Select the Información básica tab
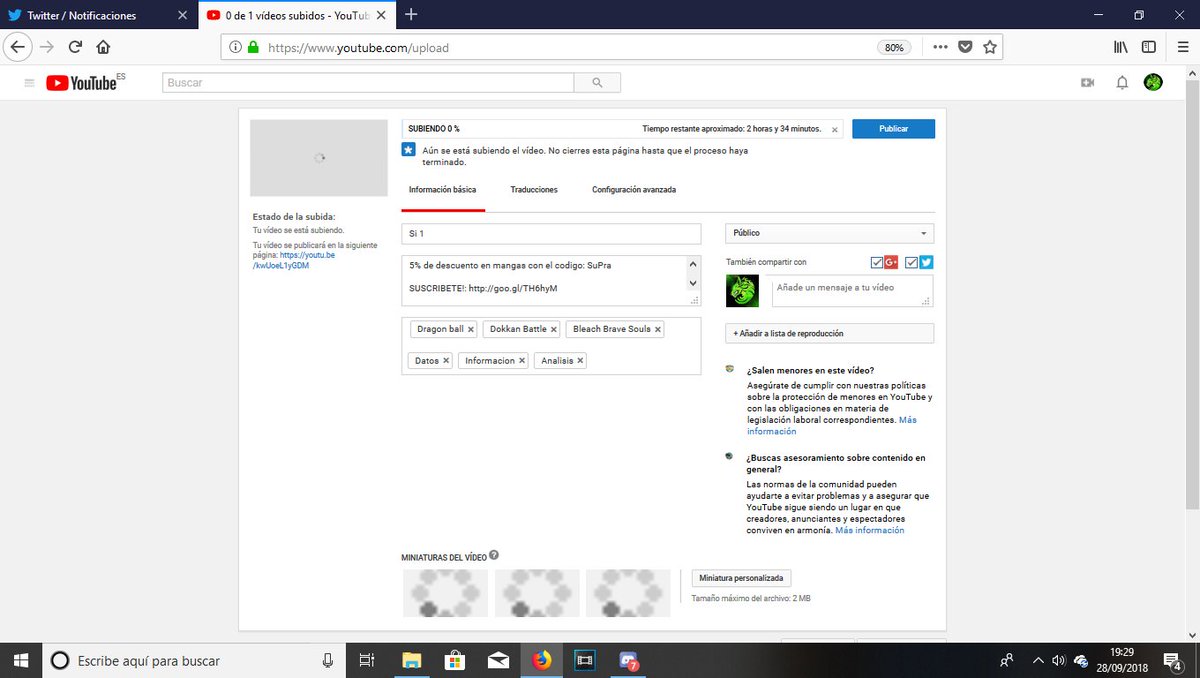The height and width of the screenshot is (678, 1200). pyautogui.click(x=443, y=189)
